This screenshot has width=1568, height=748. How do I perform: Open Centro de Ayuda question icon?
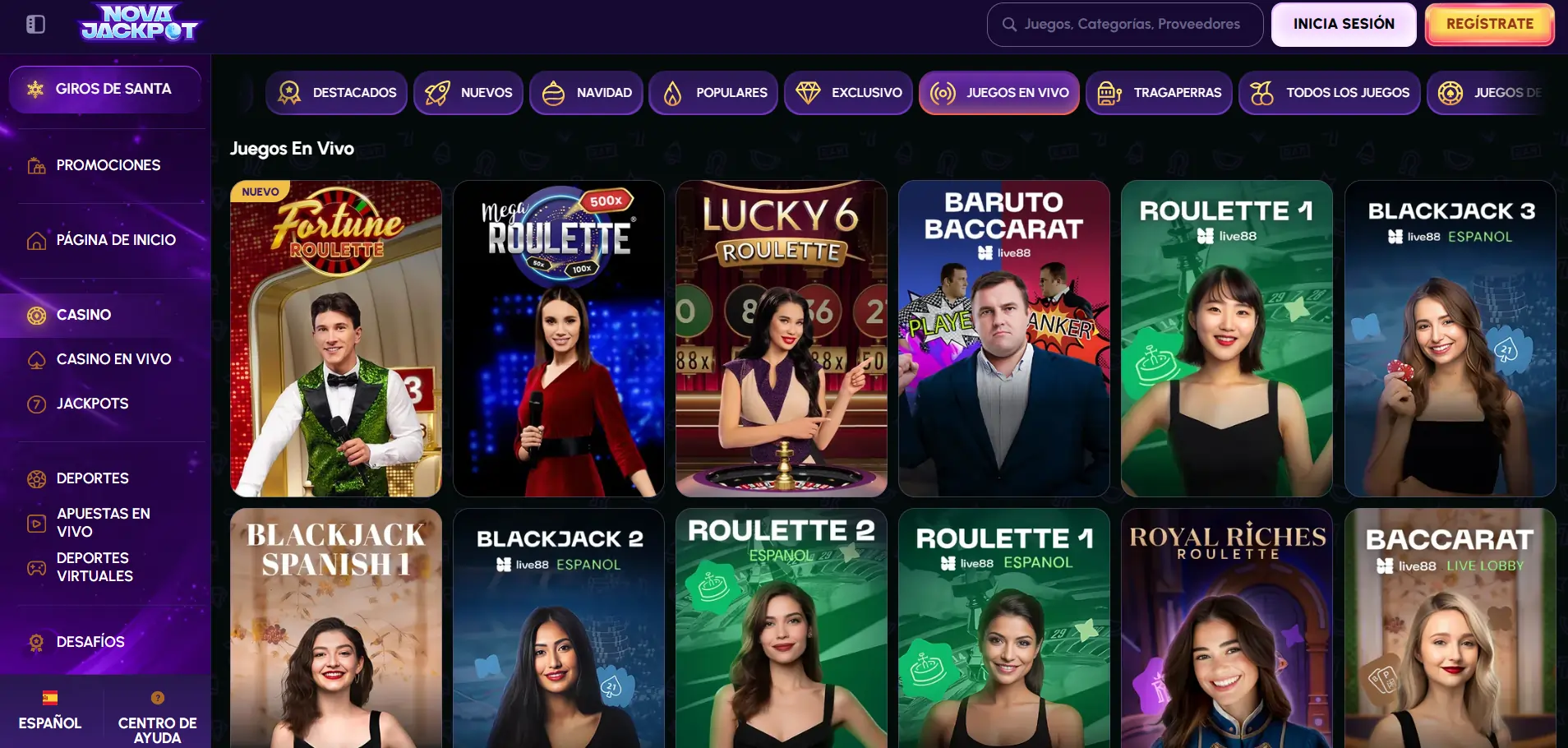point(158,698)
